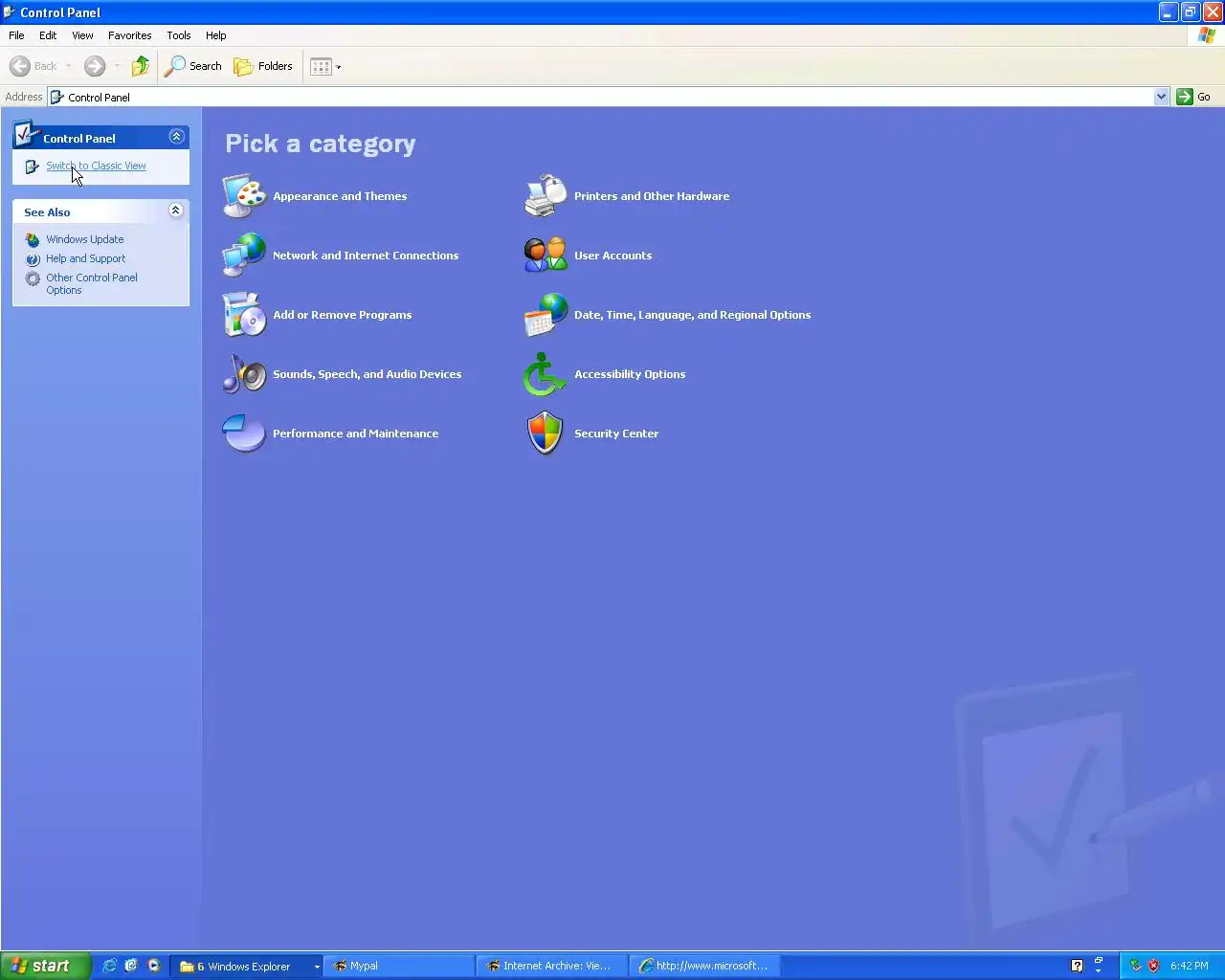Open Printers and Other Hardware icon
This screenshot has width=1225, height=980.
click(x=546, y=195)
